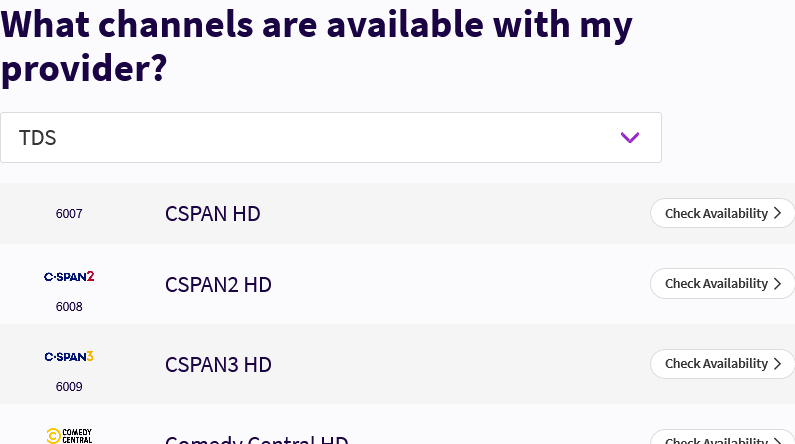
Task: Click channel number 6008
Action: pos(69,307)
